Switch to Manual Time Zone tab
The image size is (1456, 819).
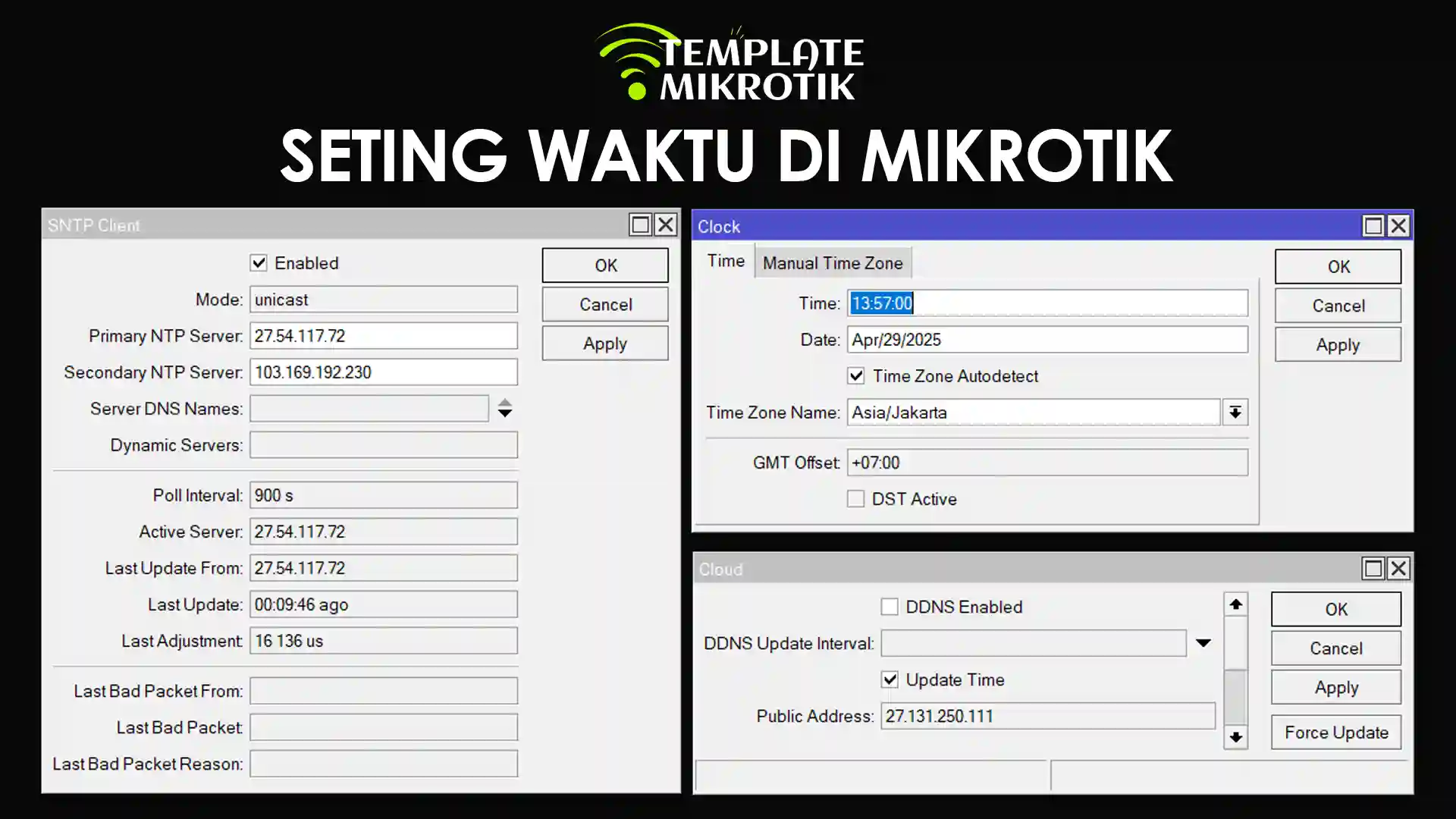click(x=833, y=263)
